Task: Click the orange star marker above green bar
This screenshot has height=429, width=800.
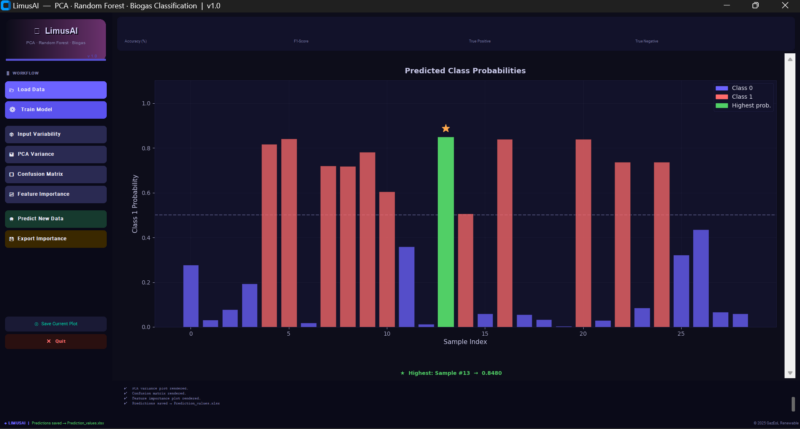Action: 446,129
